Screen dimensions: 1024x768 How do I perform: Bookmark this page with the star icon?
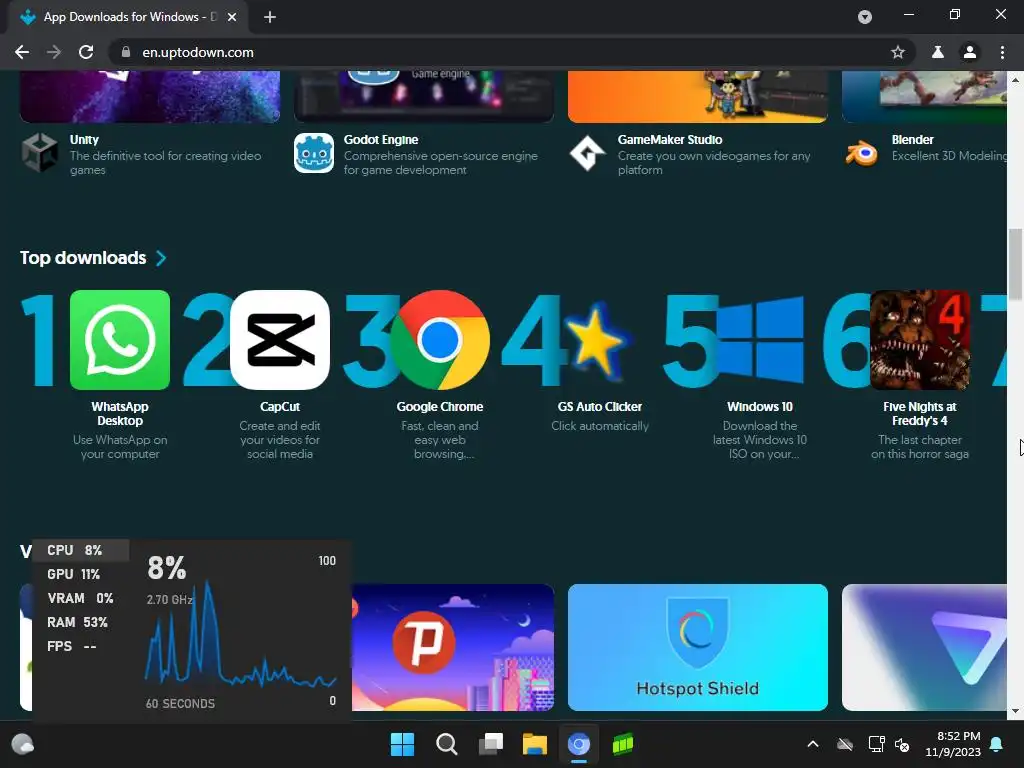897,52
